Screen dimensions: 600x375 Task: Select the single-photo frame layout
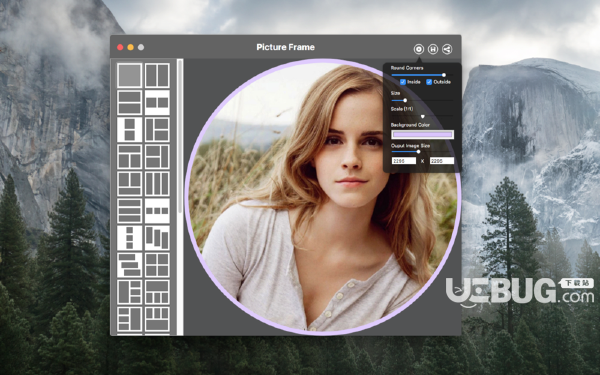point(129,75)
